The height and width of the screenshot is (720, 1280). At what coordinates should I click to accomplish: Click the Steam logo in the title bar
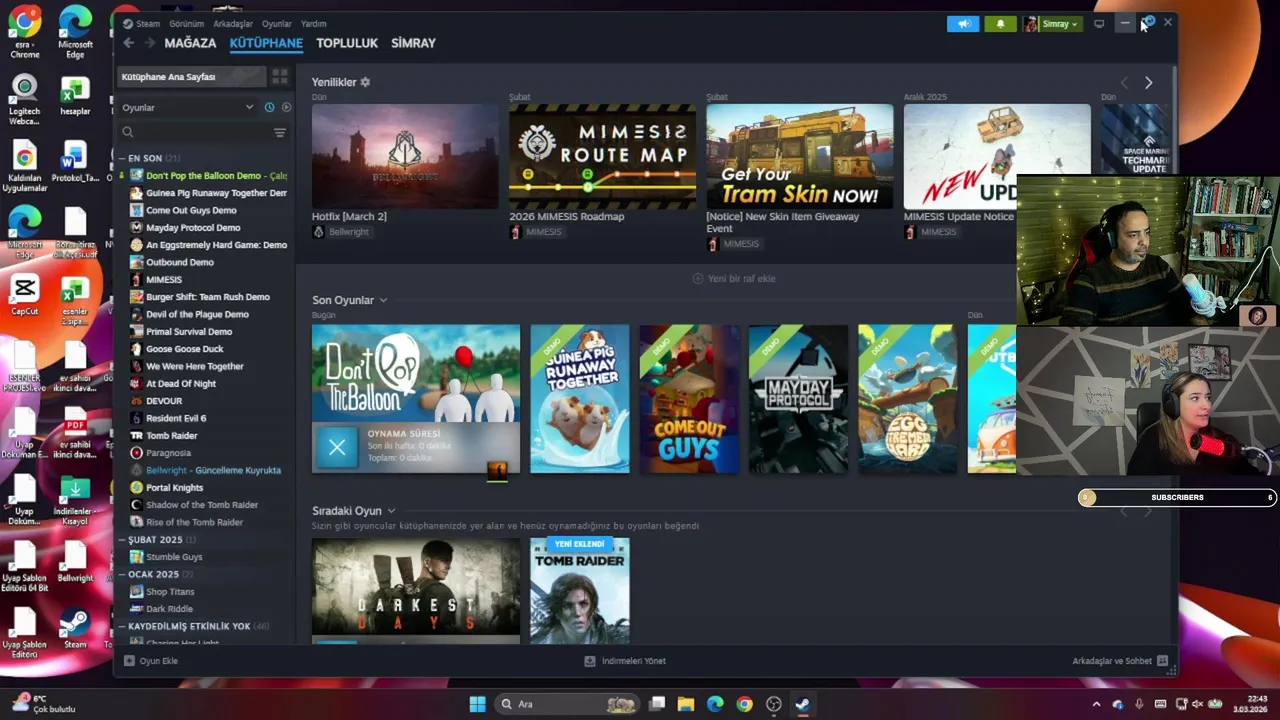pyautogui.click(x=127, y=23)
